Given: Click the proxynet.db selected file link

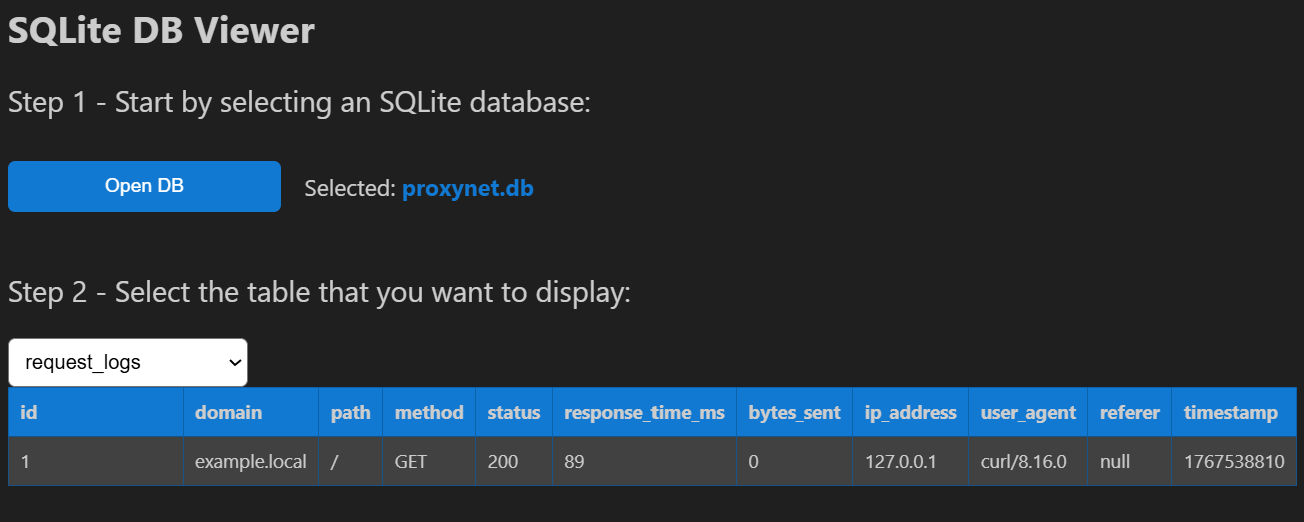Looking at the screenshot, I should [467, 188].
